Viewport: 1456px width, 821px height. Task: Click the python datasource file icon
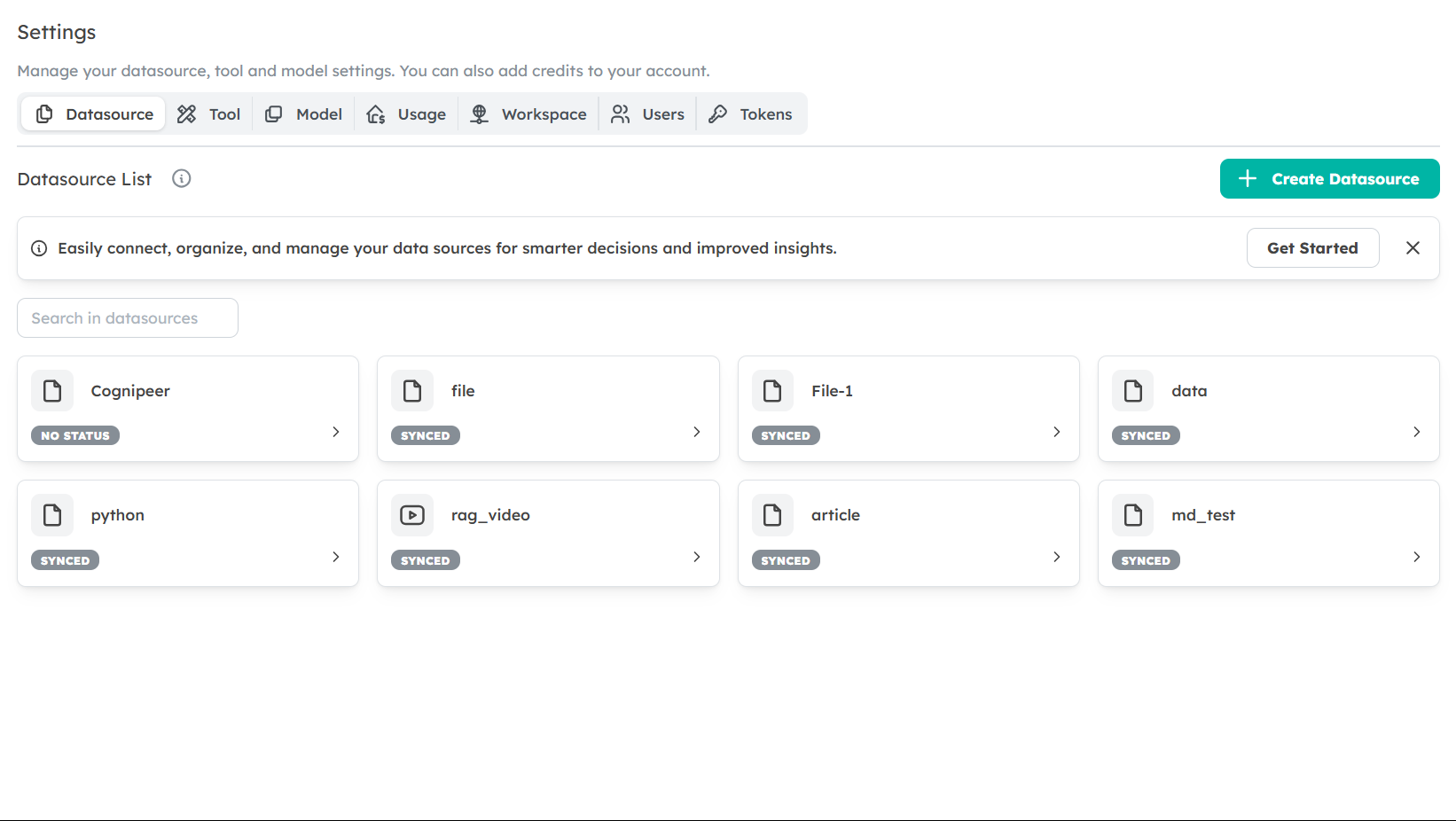pyautogui.click(x=52, y=515)
